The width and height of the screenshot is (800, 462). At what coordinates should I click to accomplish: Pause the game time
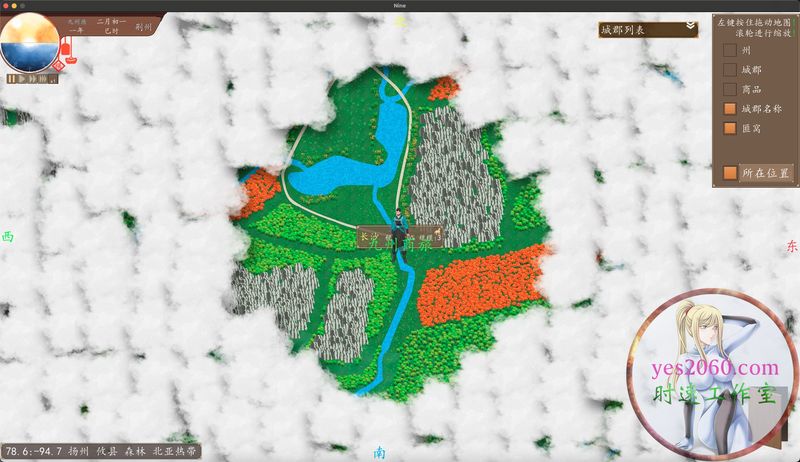[11, 79]
